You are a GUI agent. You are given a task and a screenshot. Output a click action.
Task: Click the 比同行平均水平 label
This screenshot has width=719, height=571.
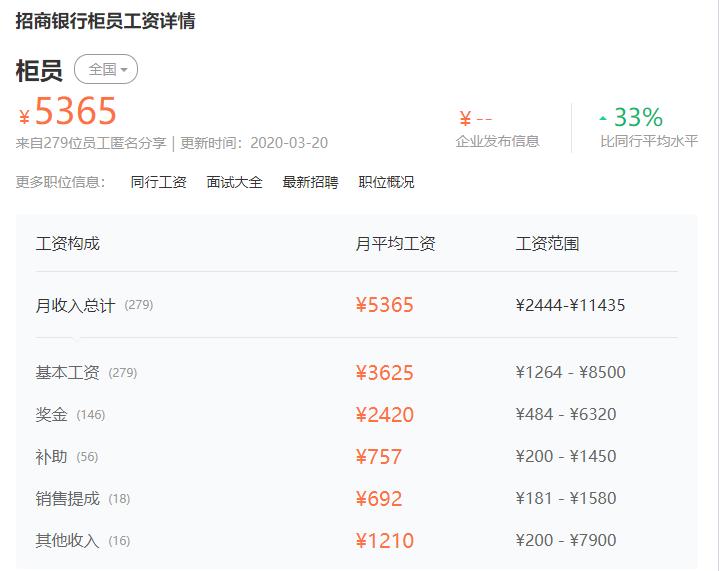[649, 141]
